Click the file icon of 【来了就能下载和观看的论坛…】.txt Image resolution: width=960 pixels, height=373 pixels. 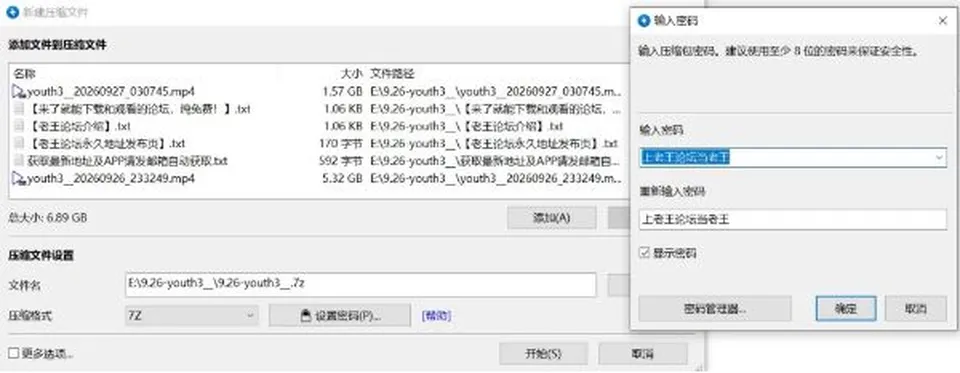[x=19, y=110]
